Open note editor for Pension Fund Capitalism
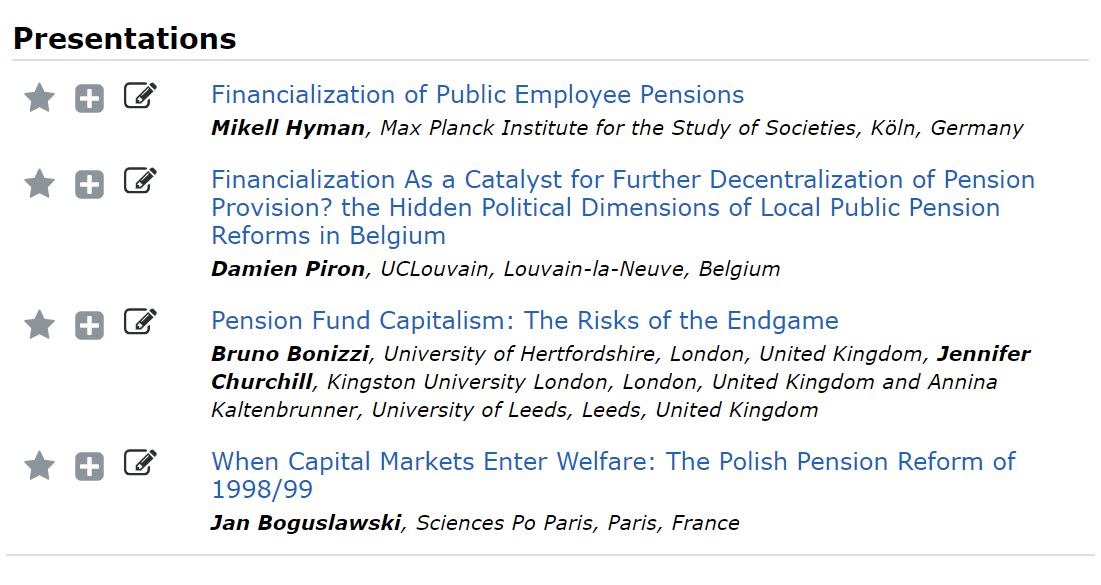Screen dimensions: 1101x585 click(140, 322)
